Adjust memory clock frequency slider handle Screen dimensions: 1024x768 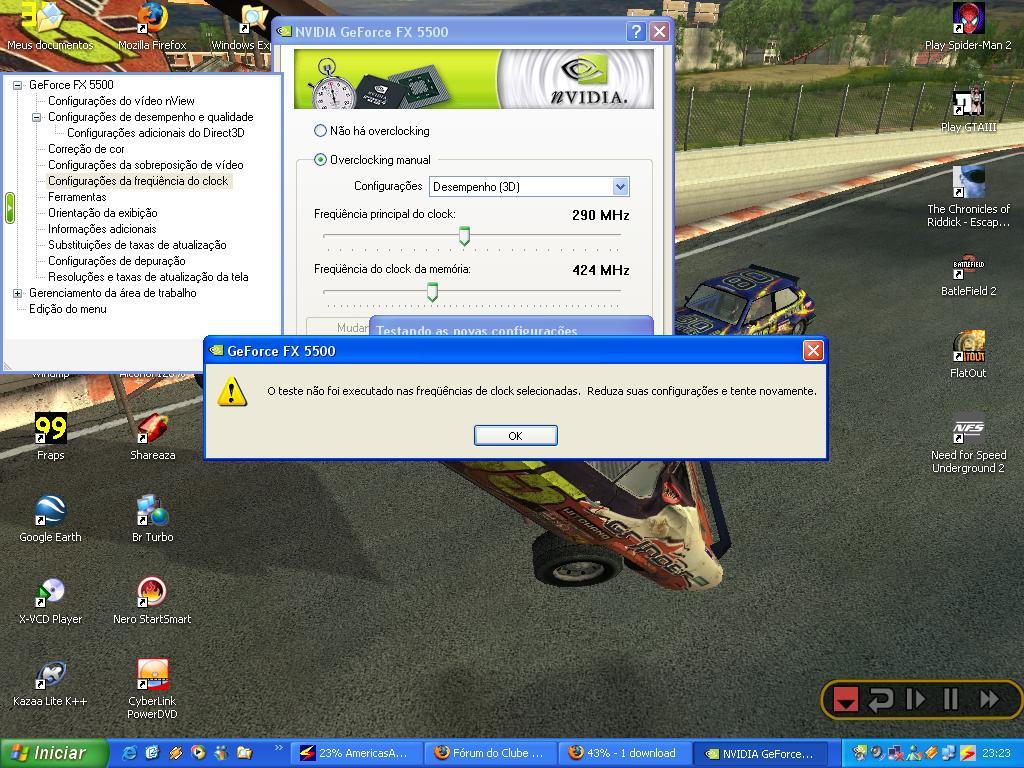[x=432, y=292]
